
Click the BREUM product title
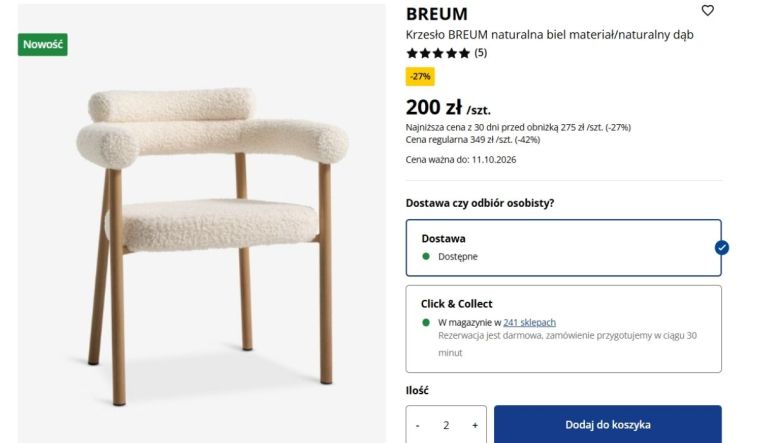437,14
